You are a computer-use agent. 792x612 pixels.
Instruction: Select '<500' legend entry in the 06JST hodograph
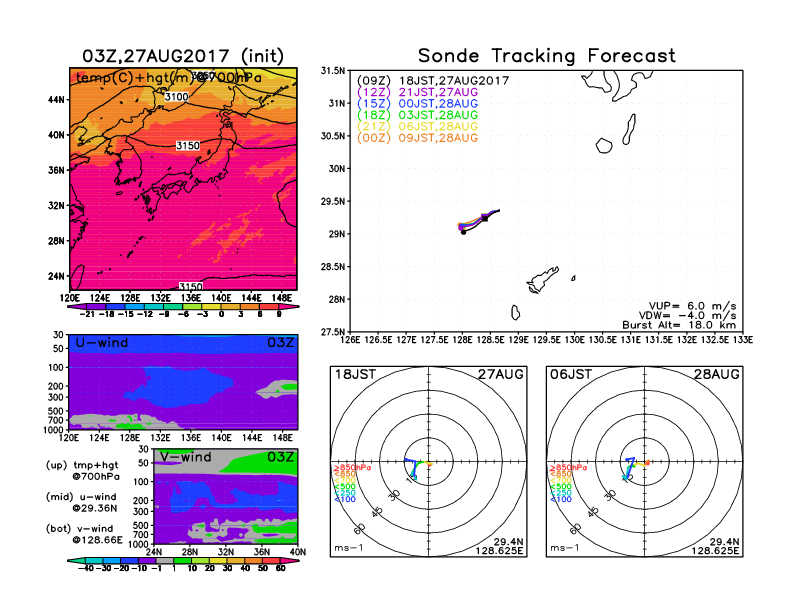(561, 487)
